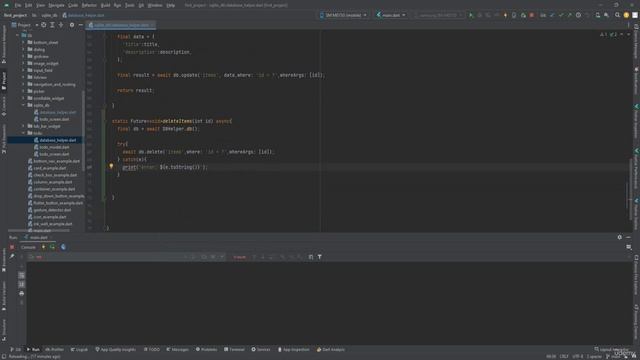Screen dimensions: 640x360
Task: Hide the Project panel with minus icon
Action: (80, 25)
